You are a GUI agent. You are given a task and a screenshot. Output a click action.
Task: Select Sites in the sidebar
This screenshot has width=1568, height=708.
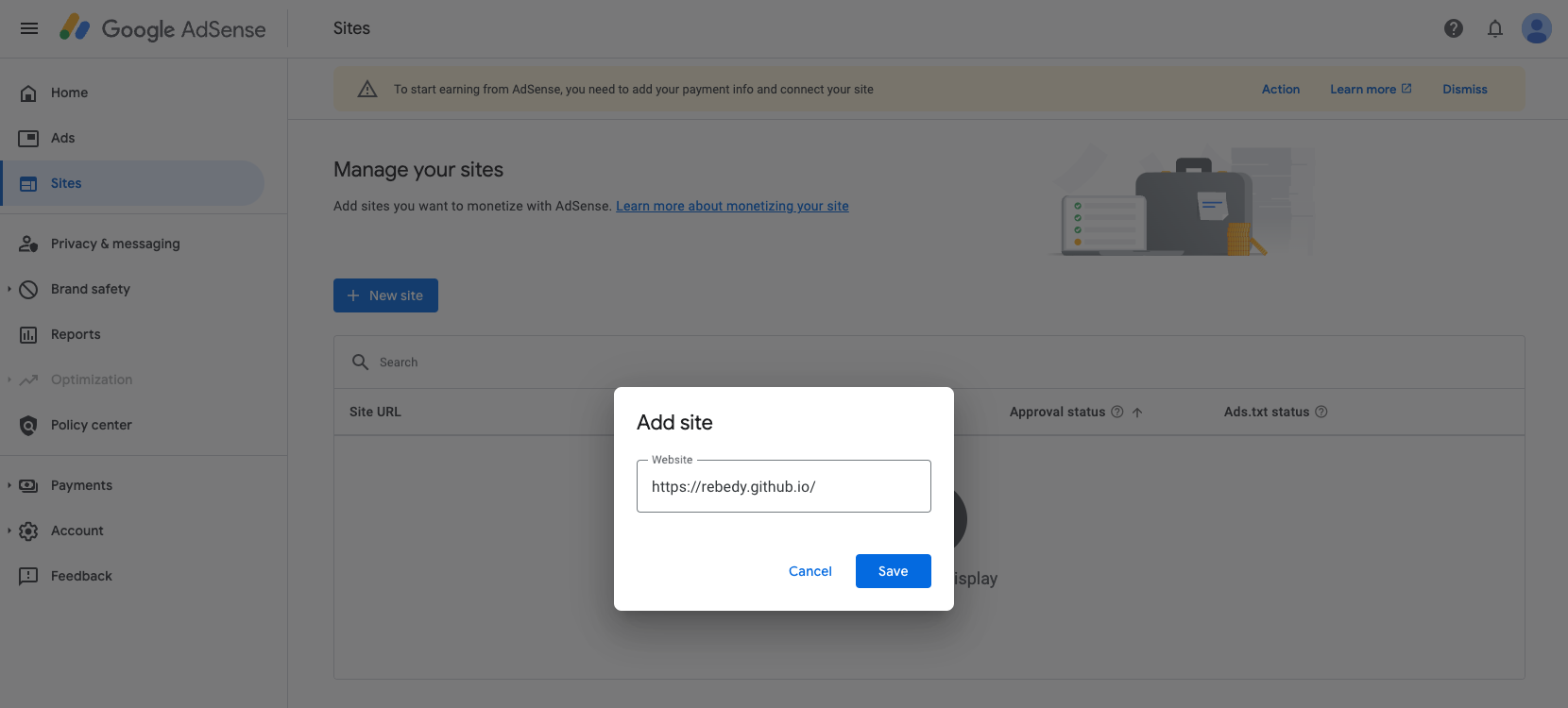tap(132, 183)
